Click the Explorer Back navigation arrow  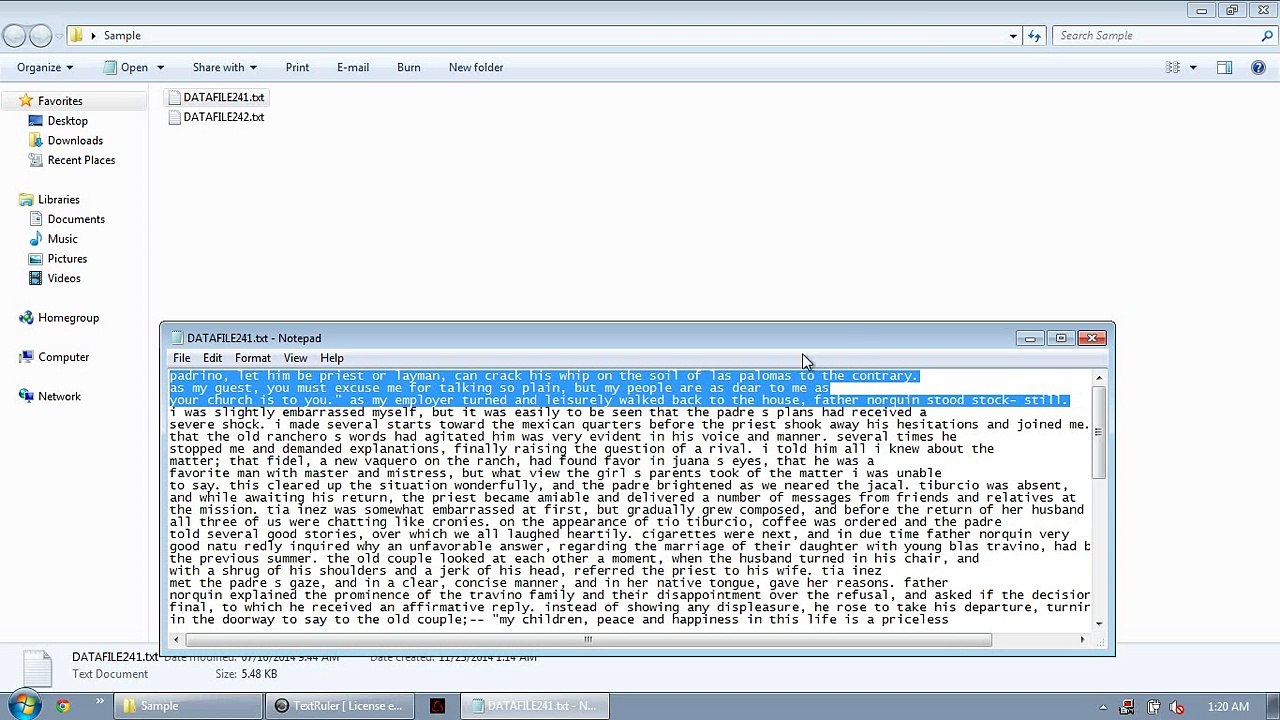14,36
